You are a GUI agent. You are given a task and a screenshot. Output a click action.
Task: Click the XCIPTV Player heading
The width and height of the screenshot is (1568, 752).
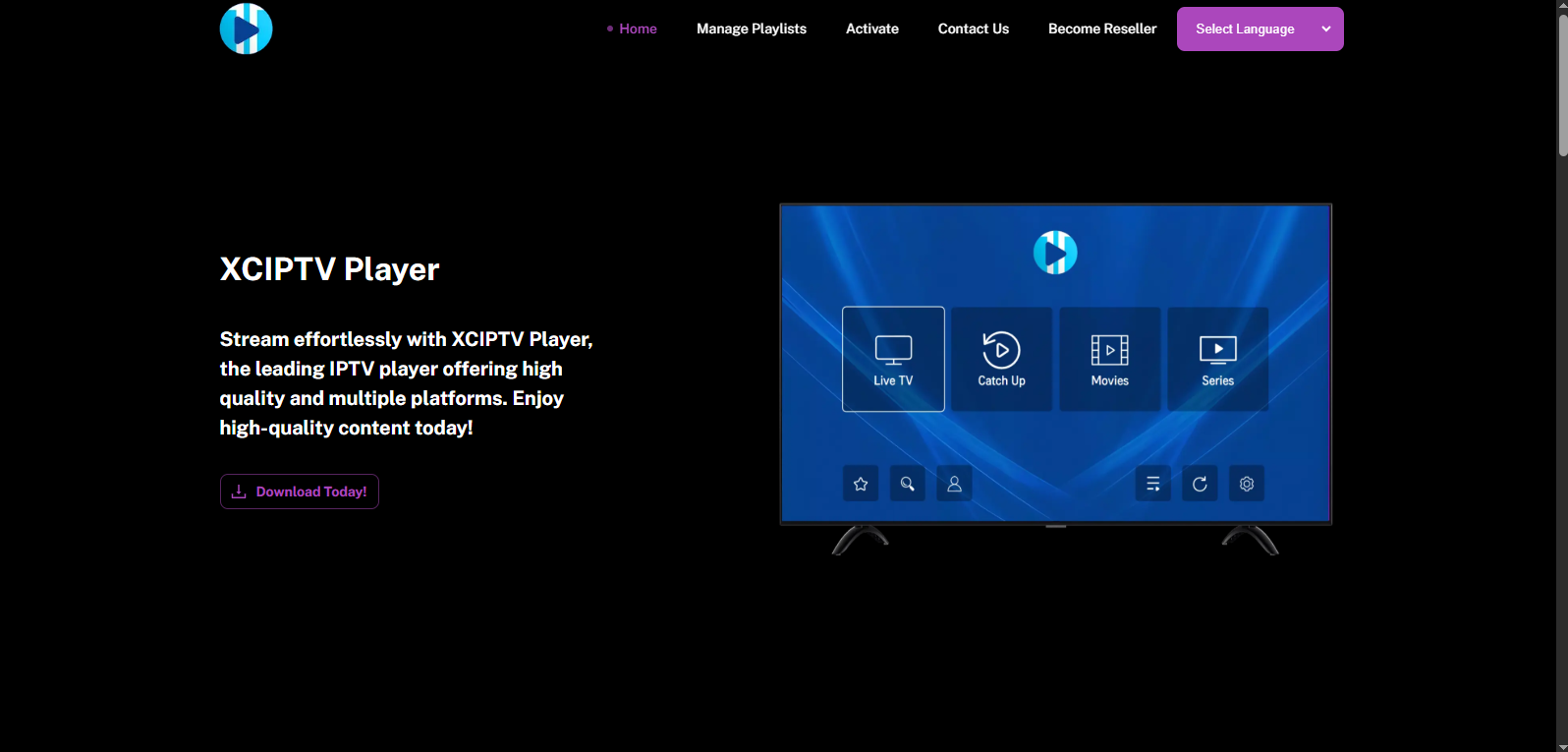329,269
